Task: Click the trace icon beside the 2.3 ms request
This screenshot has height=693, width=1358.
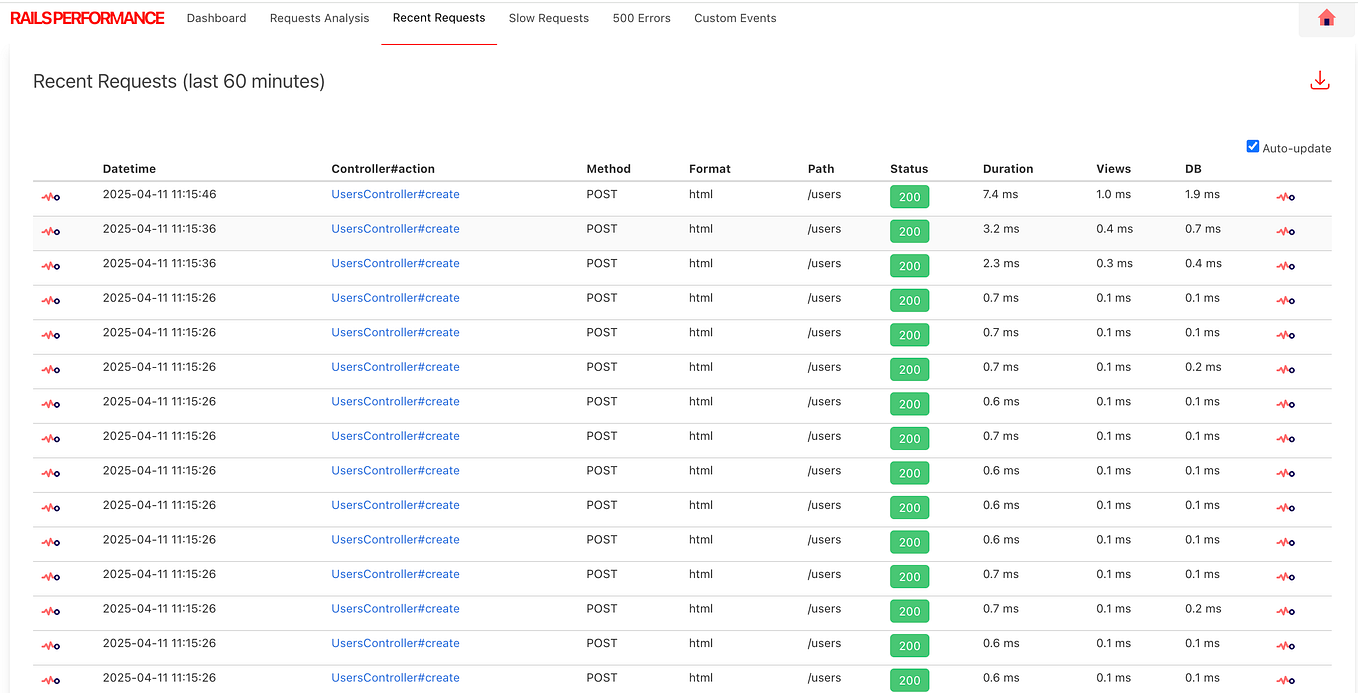Action: 50,266
